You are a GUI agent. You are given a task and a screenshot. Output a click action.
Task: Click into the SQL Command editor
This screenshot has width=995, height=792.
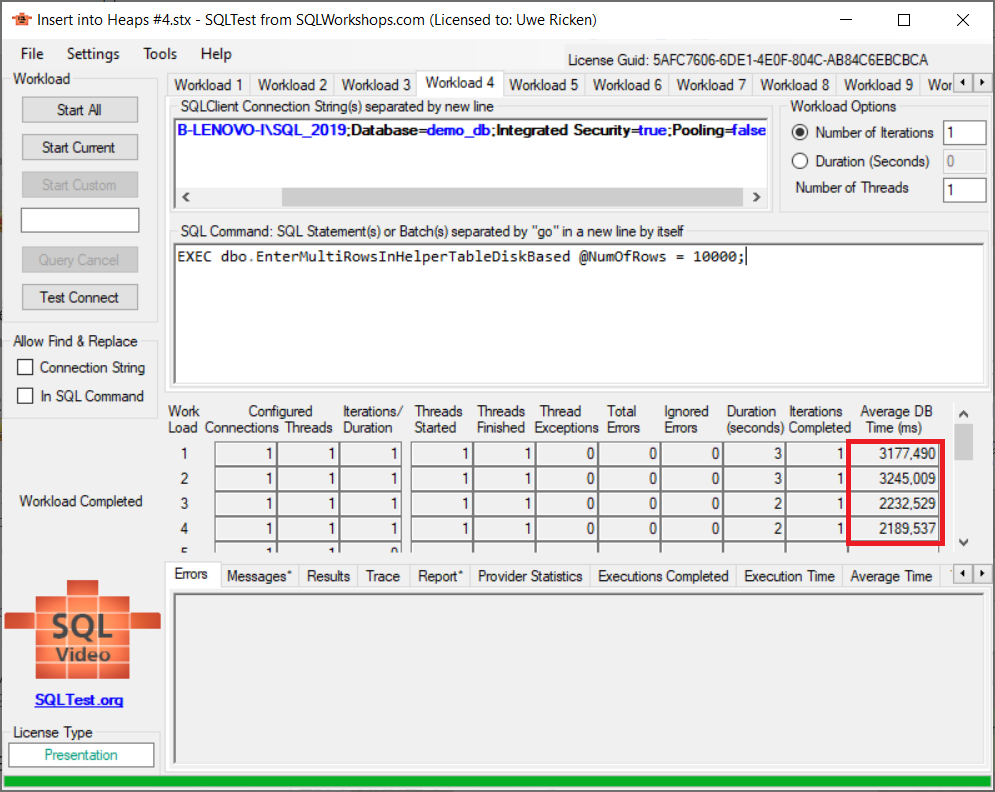[x=579, y=314]
